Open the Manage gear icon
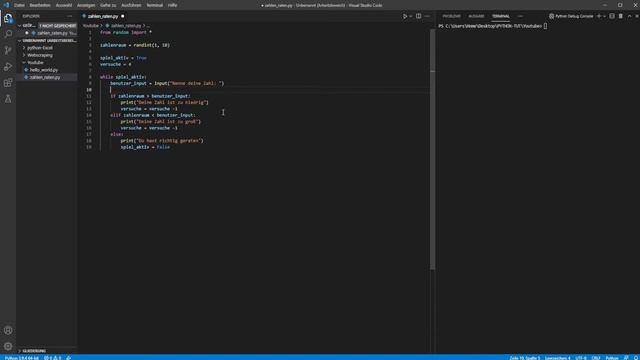640x360 pixels. point(8,346)
